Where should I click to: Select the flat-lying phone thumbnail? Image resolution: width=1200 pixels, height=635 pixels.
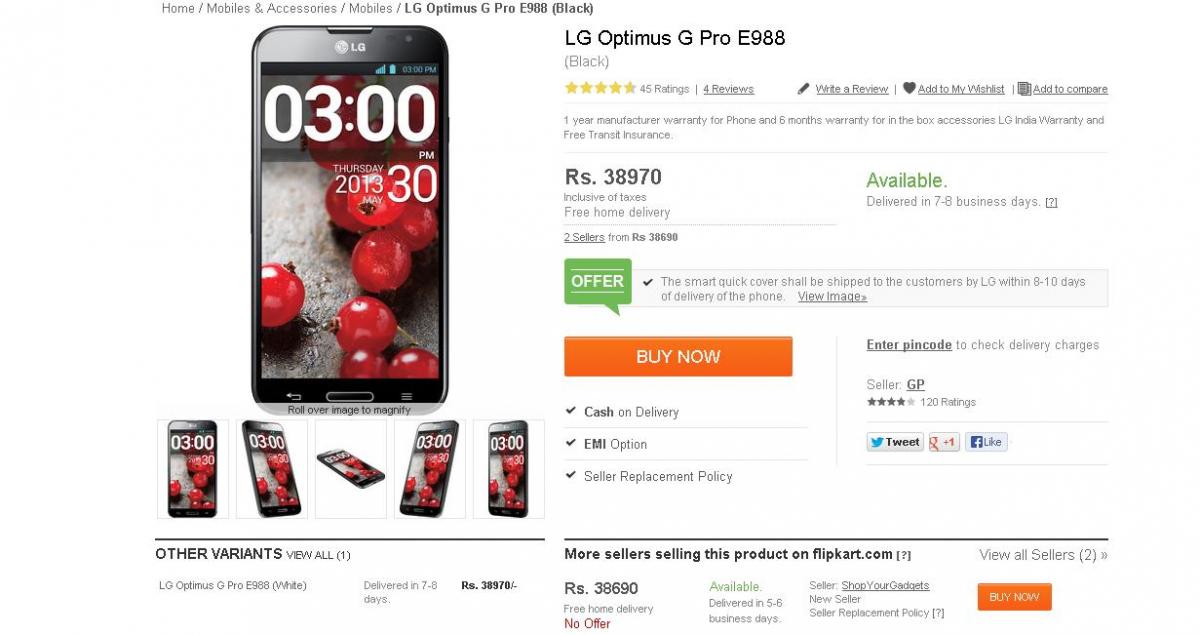(351, 469)
